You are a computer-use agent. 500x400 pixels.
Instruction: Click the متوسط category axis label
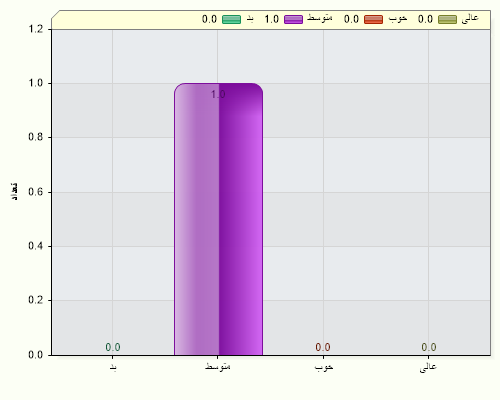click(x=218, y=367)
